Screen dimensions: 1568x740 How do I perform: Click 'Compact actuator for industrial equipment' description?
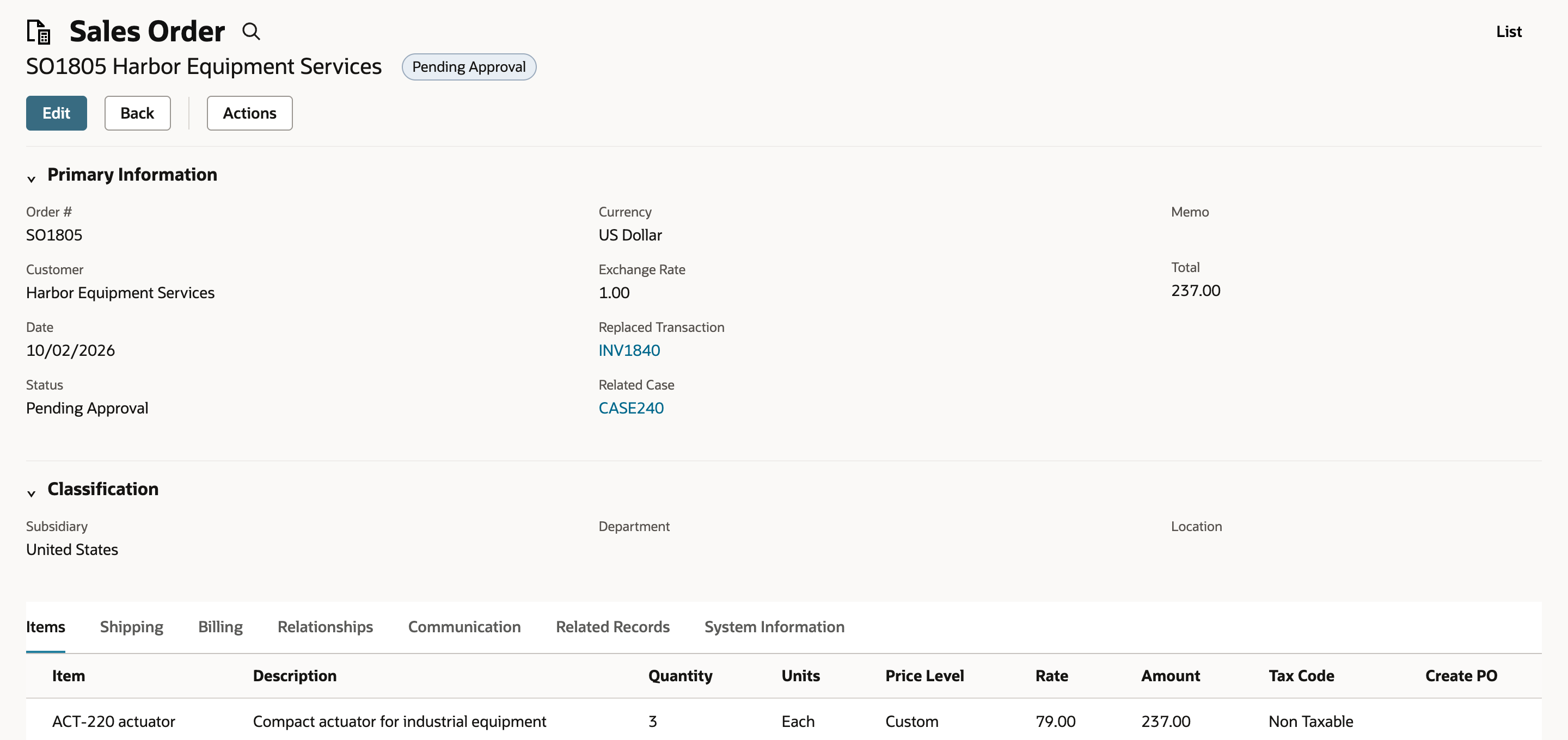399,721
